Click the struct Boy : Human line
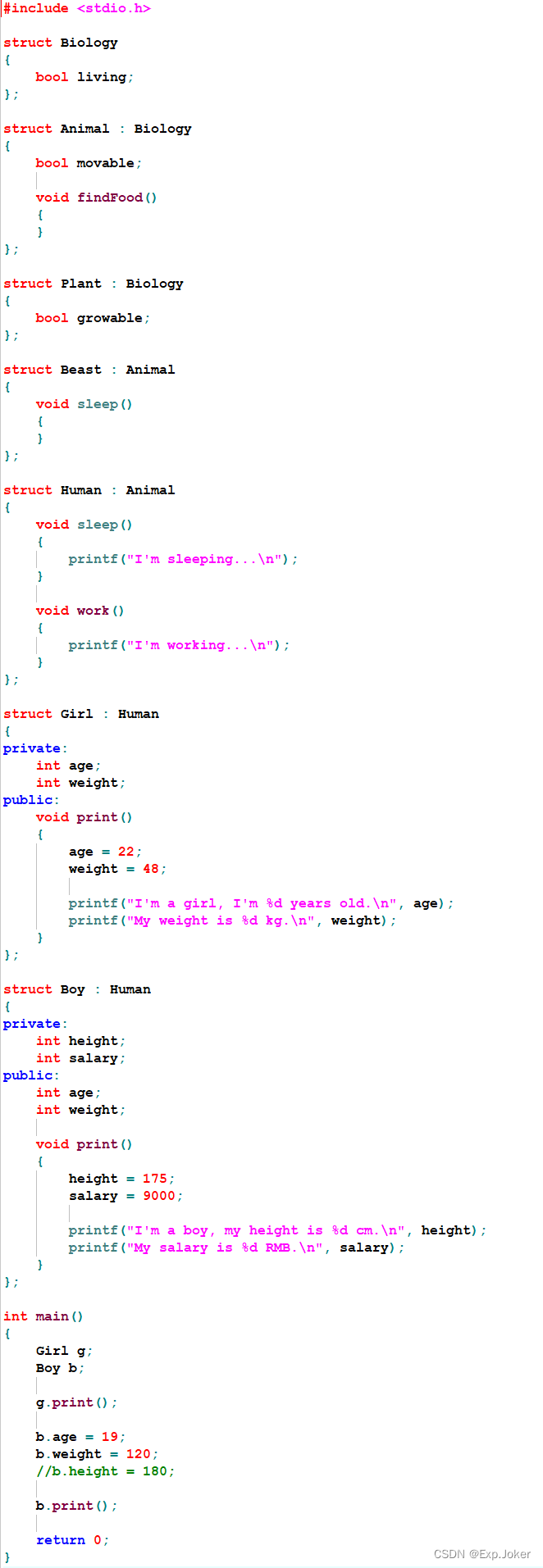Viewport: 543px width, 1568px height. (x=77, y=989)
